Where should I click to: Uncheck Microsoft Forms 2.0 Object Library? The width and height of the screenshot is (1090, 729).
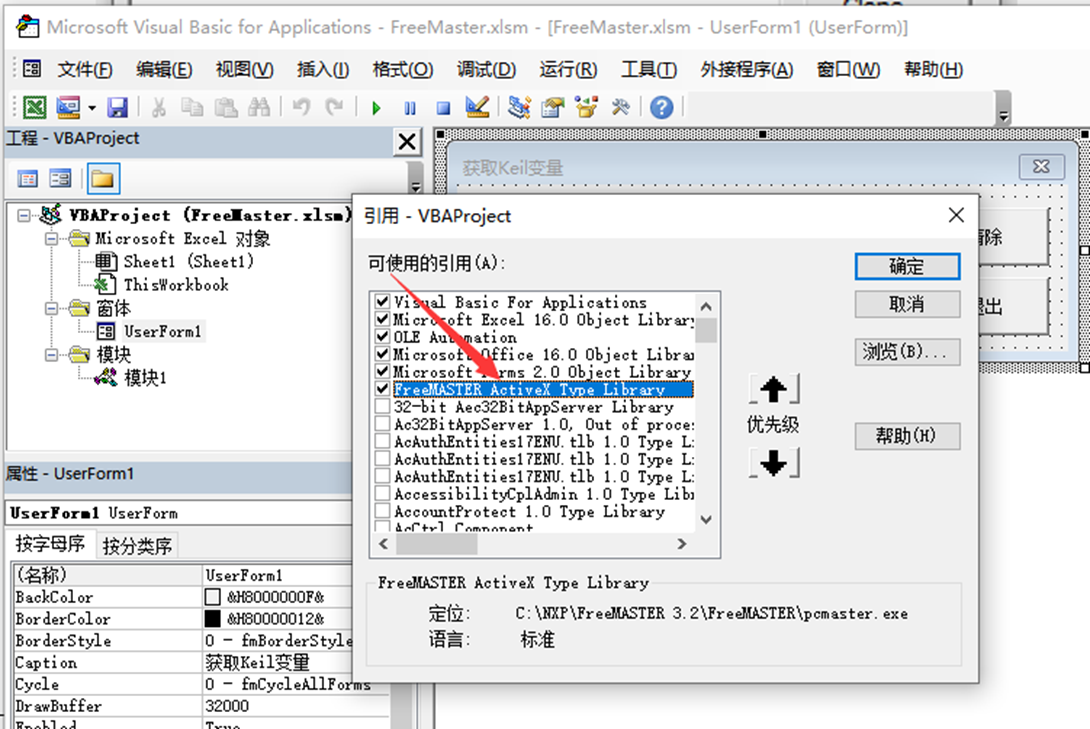[x=382, y=371]
